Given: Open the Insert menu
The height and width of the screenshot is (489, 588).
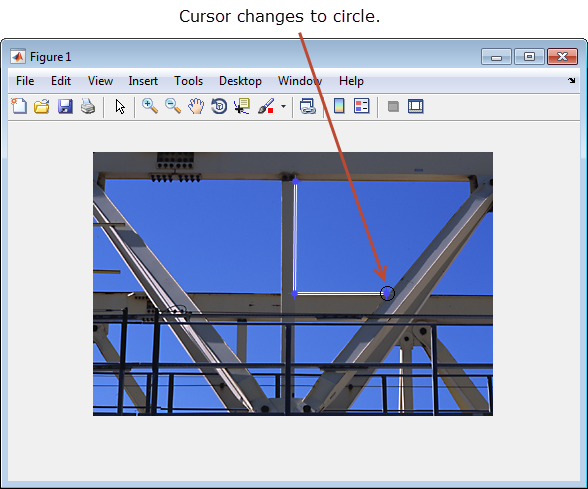Looking at the screenshot, I should 143,81.
